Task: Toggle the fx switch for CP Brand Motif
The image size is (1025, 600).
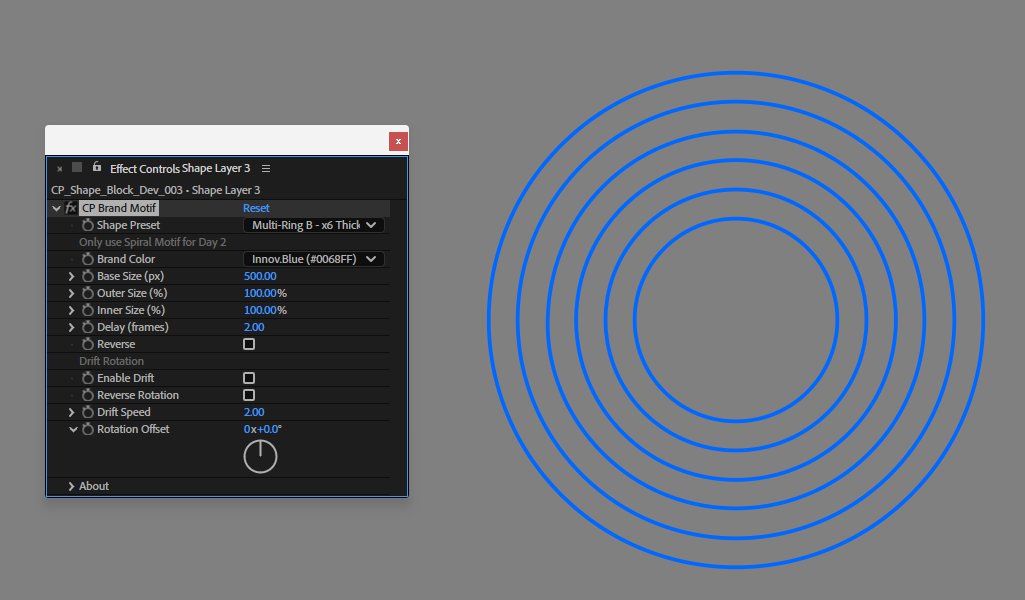Action: pos(71,208)
